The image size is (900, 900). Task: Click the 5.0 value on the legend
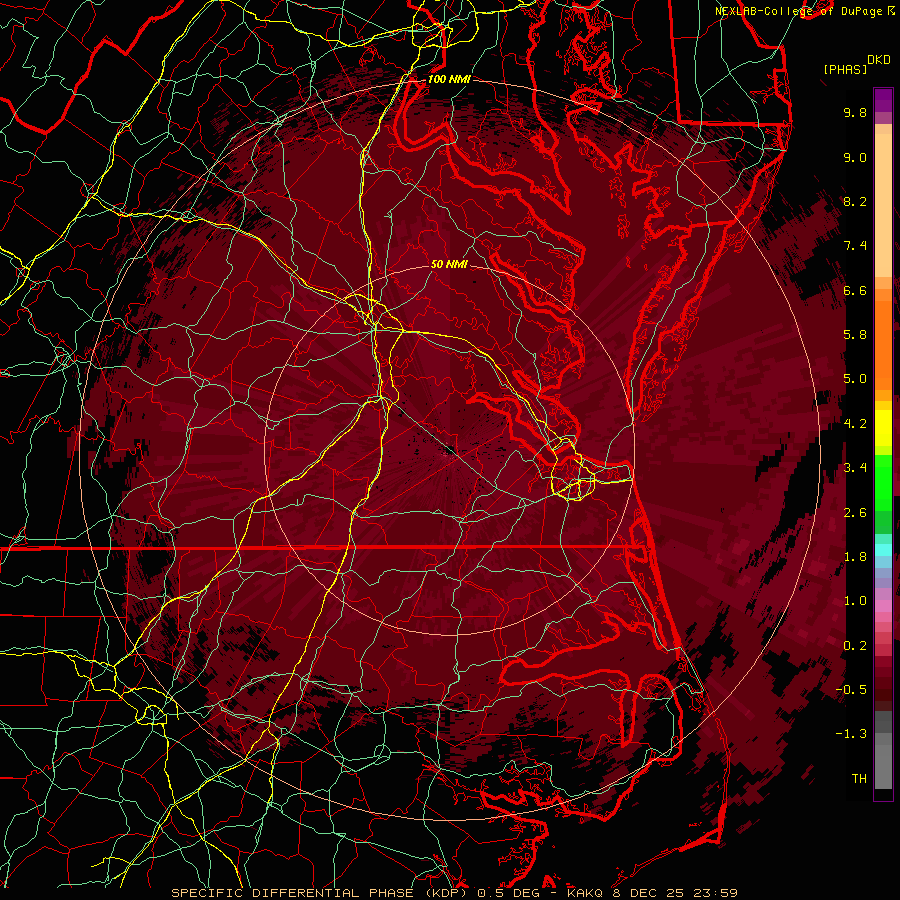tap(855, 379)
